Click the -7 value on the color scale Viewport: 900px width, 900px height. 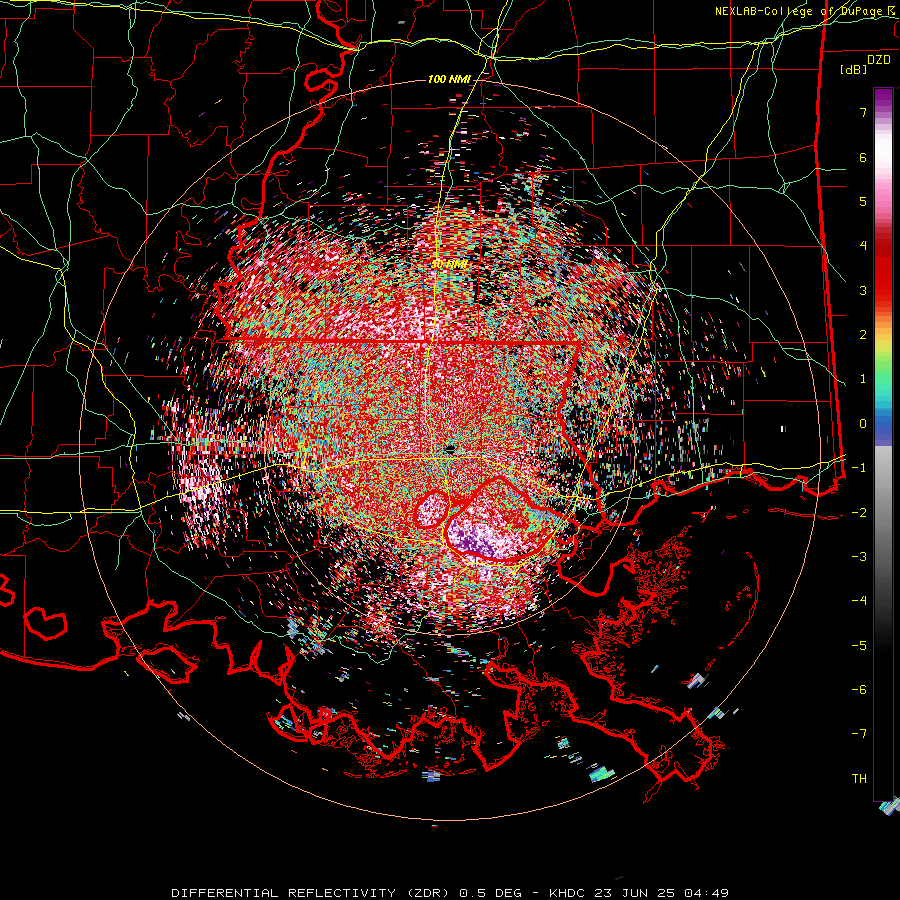[x=859, y=734]
